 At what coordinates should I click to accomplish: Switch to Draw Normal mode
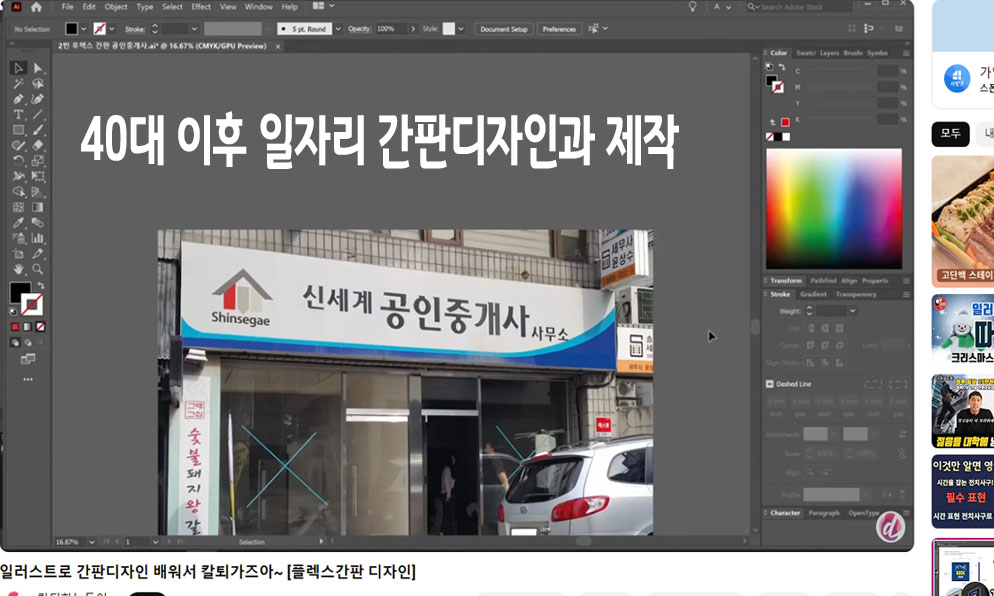(15, 343)
